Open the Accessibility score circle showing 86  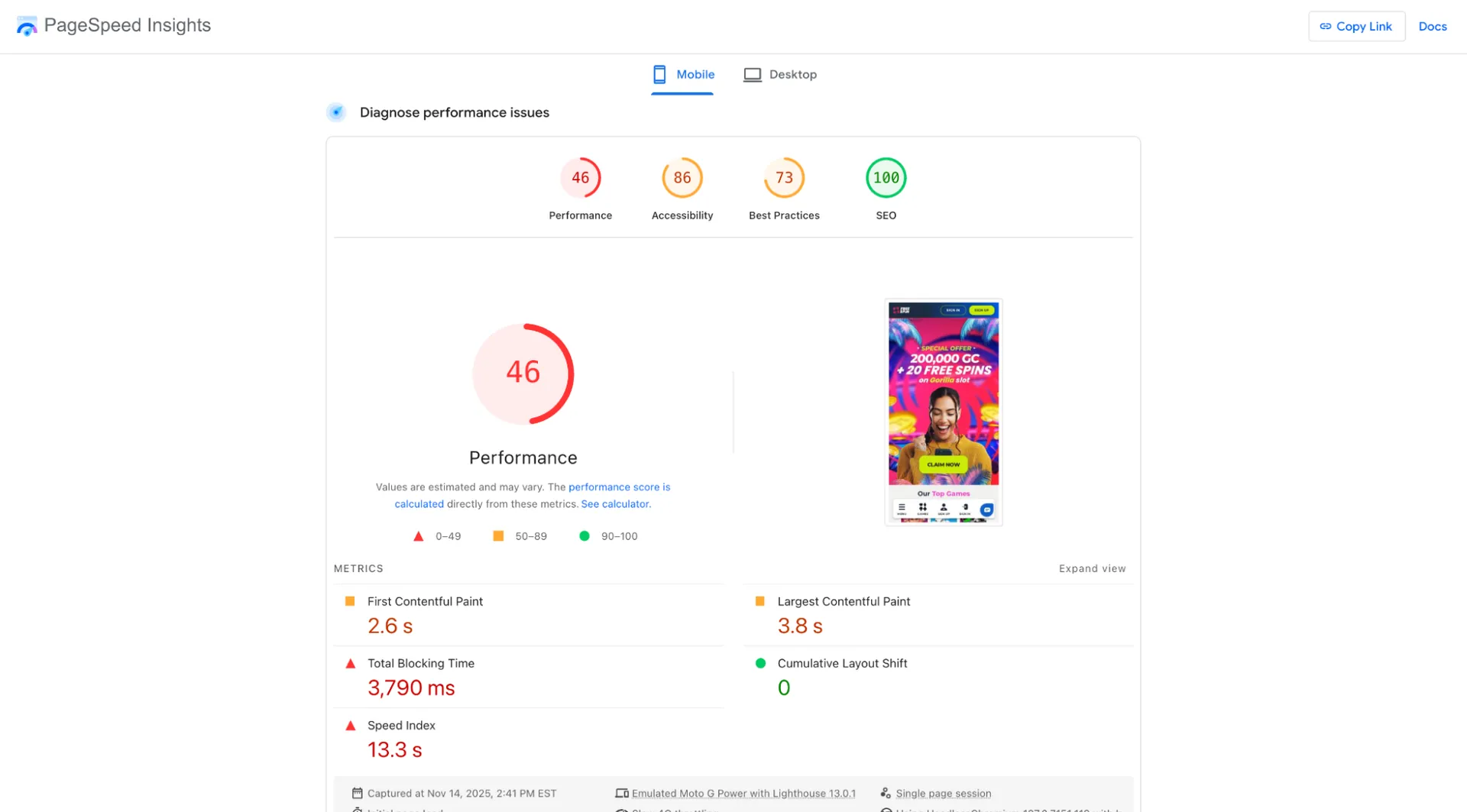[x=682, y=177]
